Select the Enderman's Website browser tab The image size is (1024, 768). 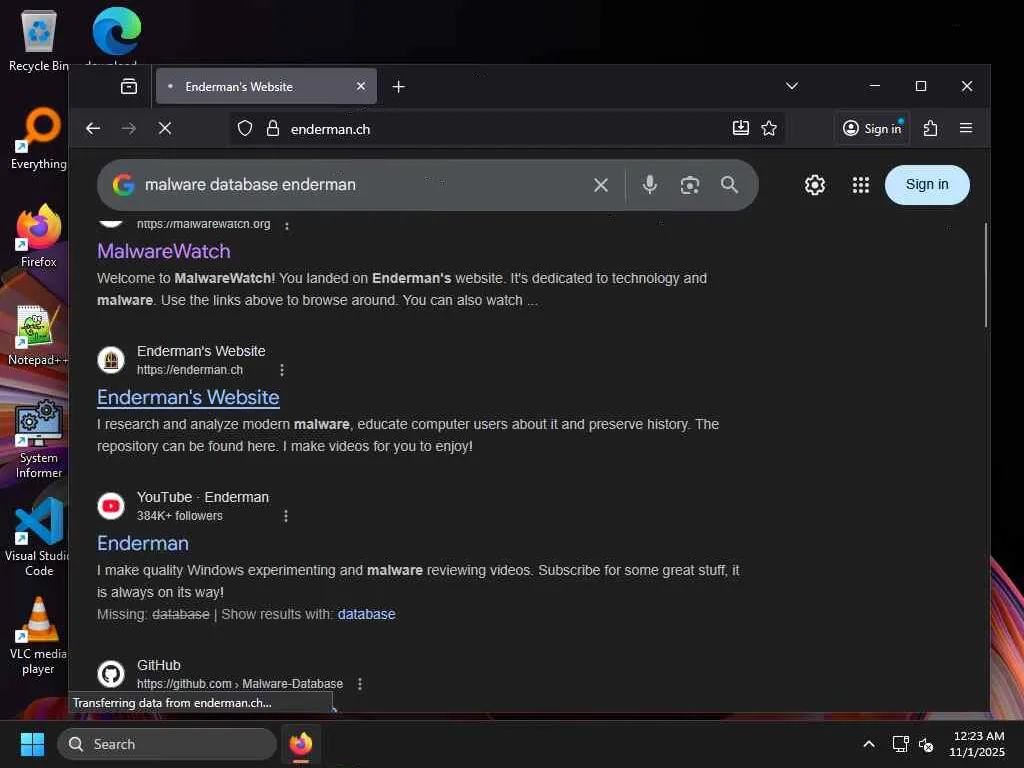click(x=266, y=86)
